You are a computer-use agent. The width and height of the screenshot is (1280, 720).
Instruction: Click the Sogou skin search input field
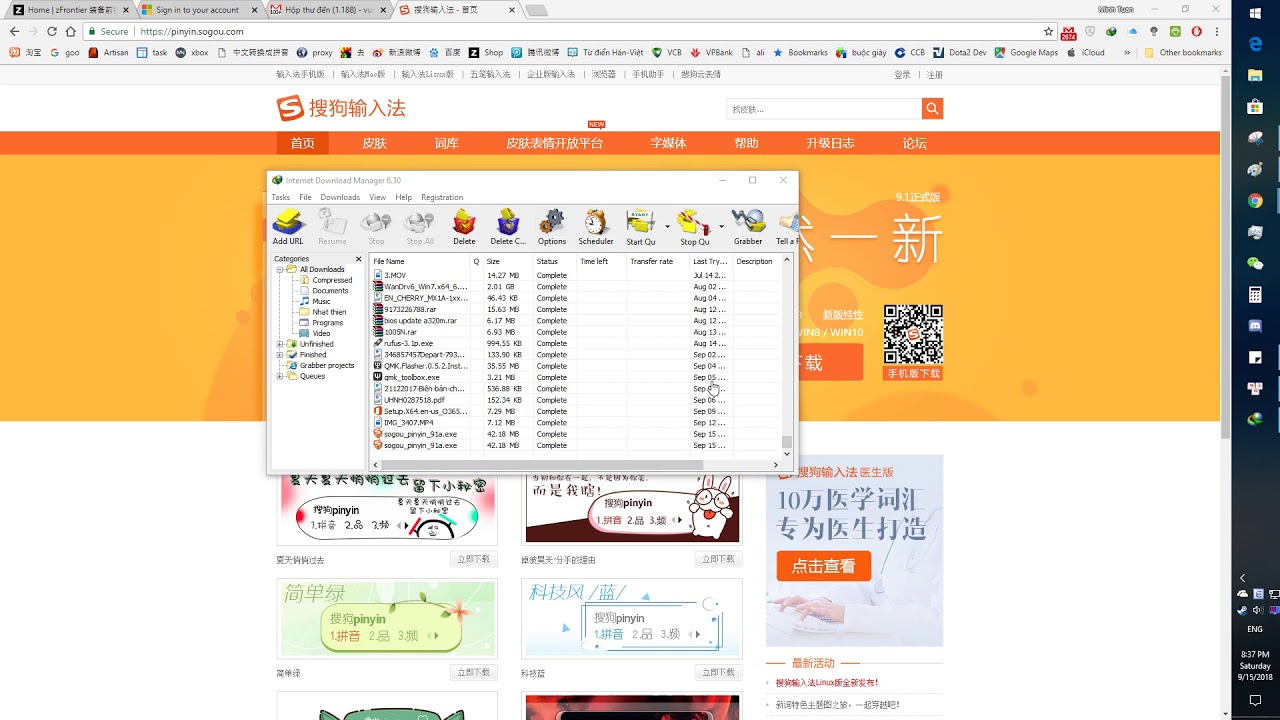tap(824, 109)
